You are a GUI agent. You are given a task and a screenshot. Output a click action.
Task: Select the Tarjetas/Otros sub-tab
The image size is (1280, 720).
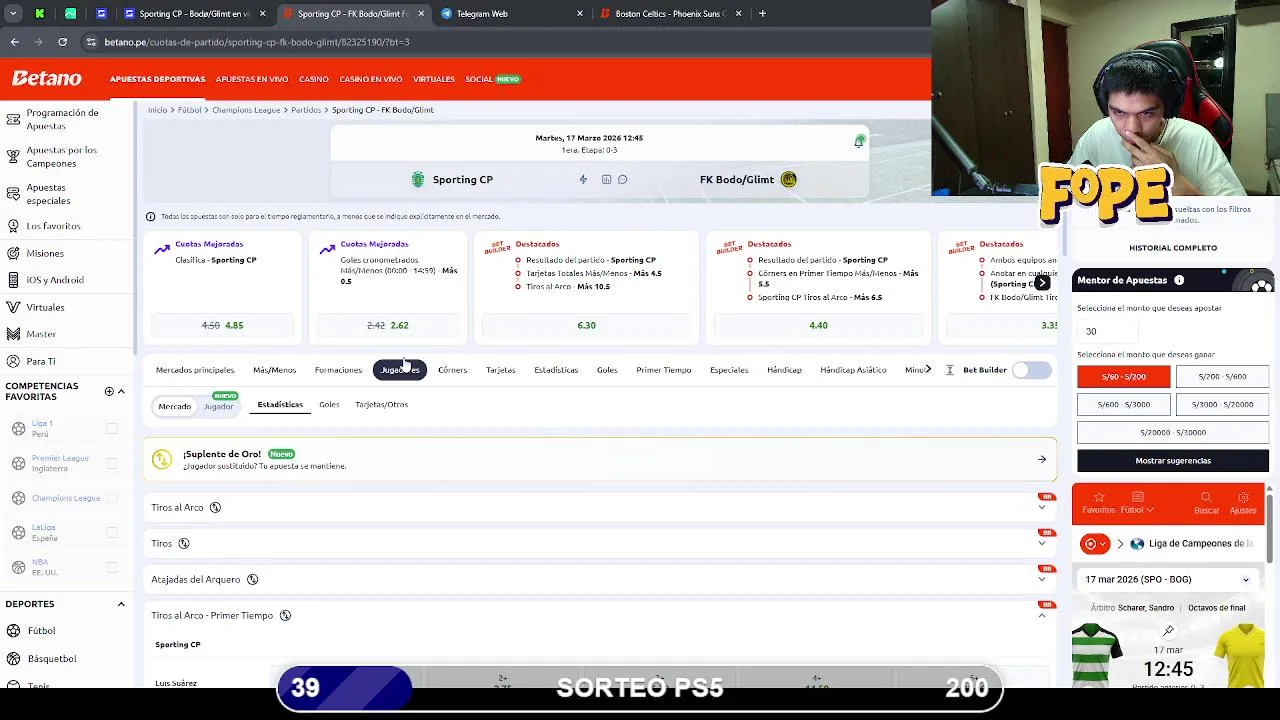point(381,404)
